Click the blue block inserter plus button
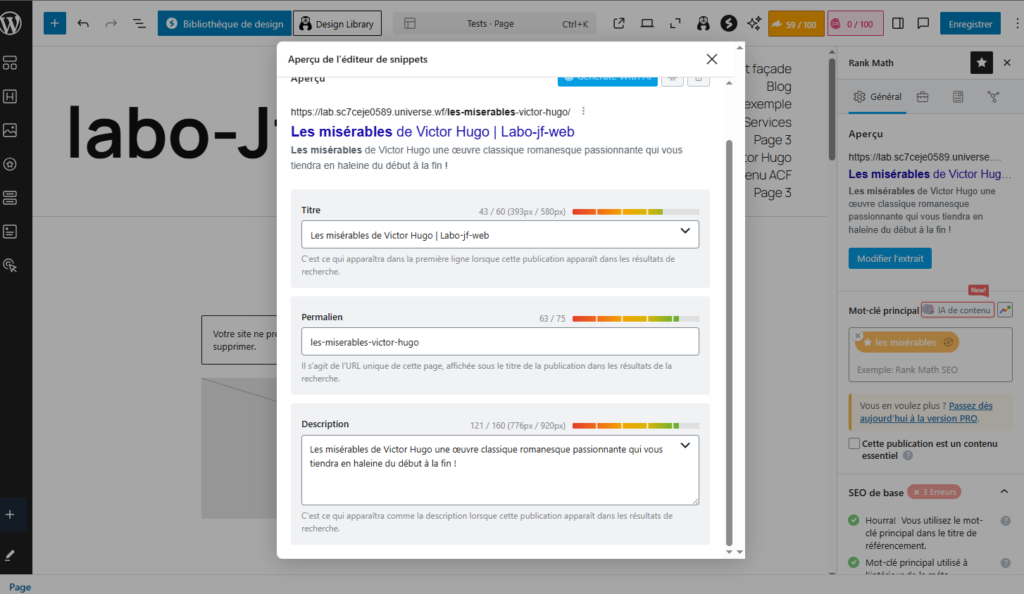The height and width of the screenshot is (594, 1024). point(55,23)
